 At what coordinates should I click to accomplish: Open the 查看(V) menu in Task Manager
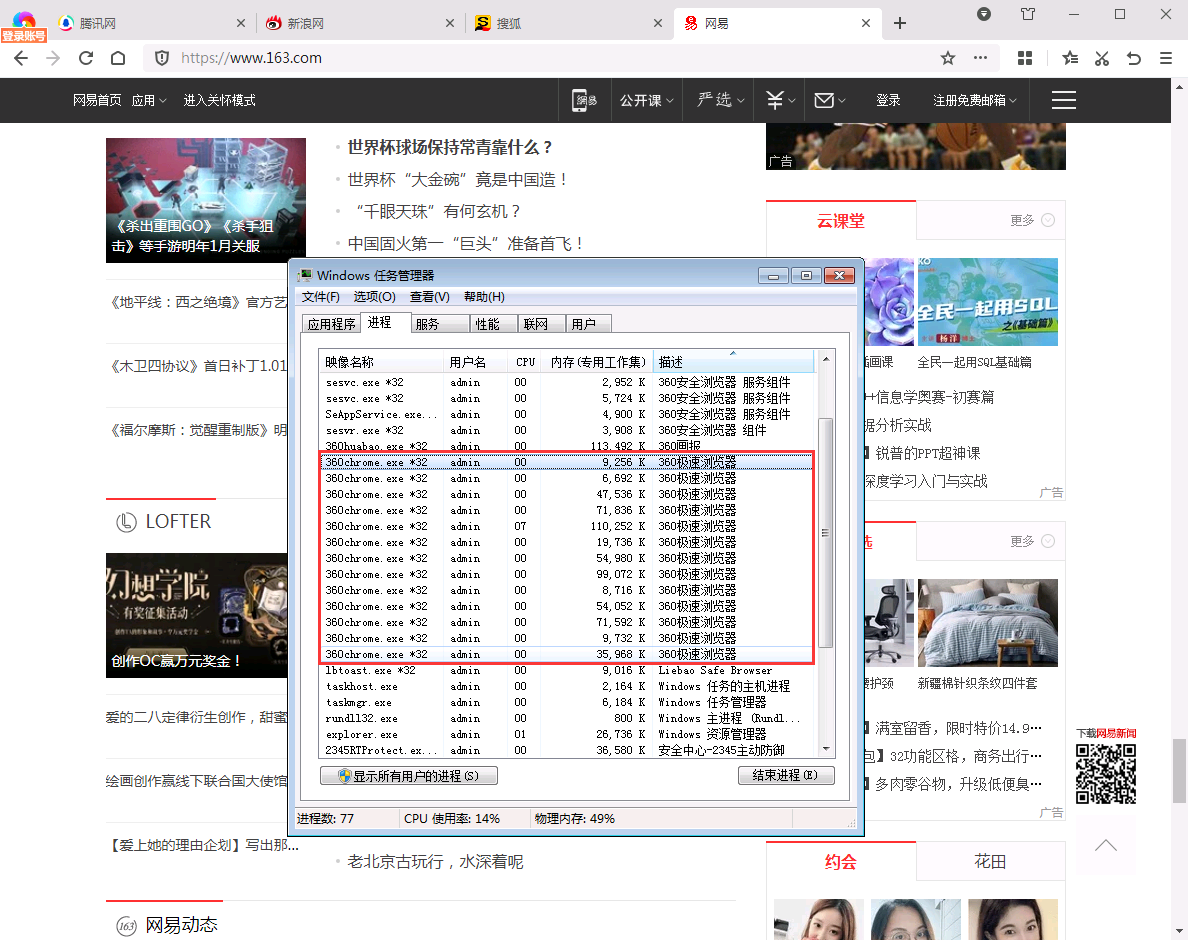(x=430, y=297)
